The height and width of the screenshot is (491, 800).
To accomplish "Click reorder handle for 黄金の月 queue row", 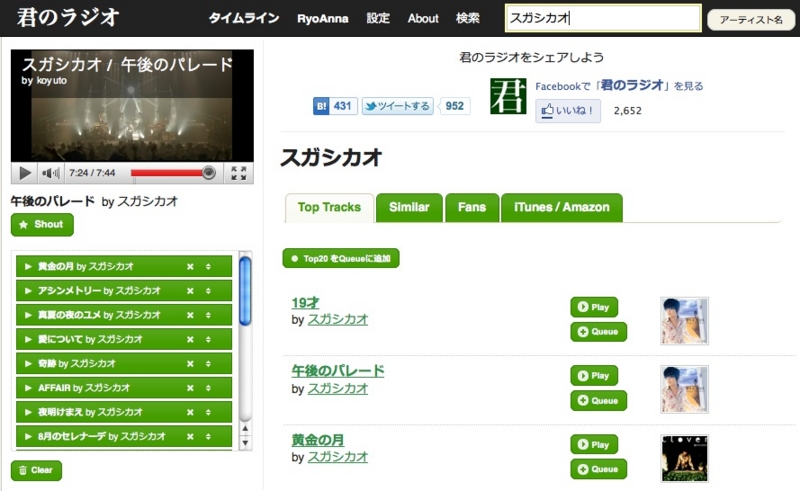I will point(208,266).
